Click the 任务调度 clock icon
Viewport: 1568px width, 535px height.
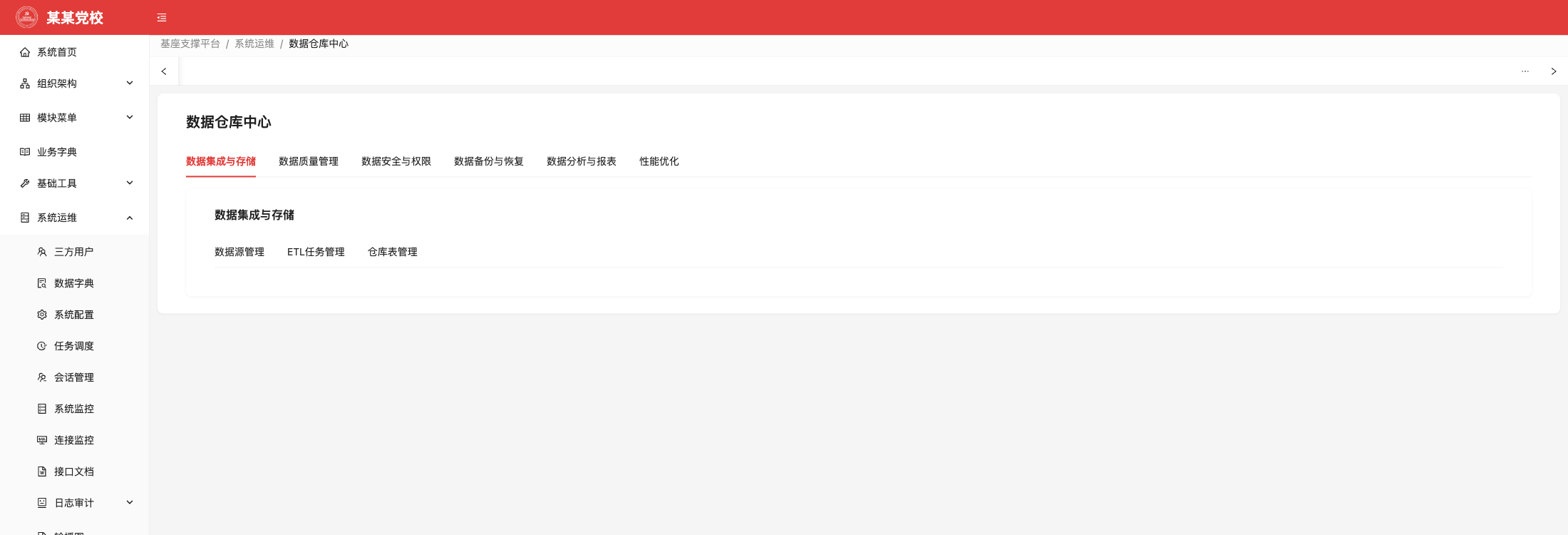point(42,346)
